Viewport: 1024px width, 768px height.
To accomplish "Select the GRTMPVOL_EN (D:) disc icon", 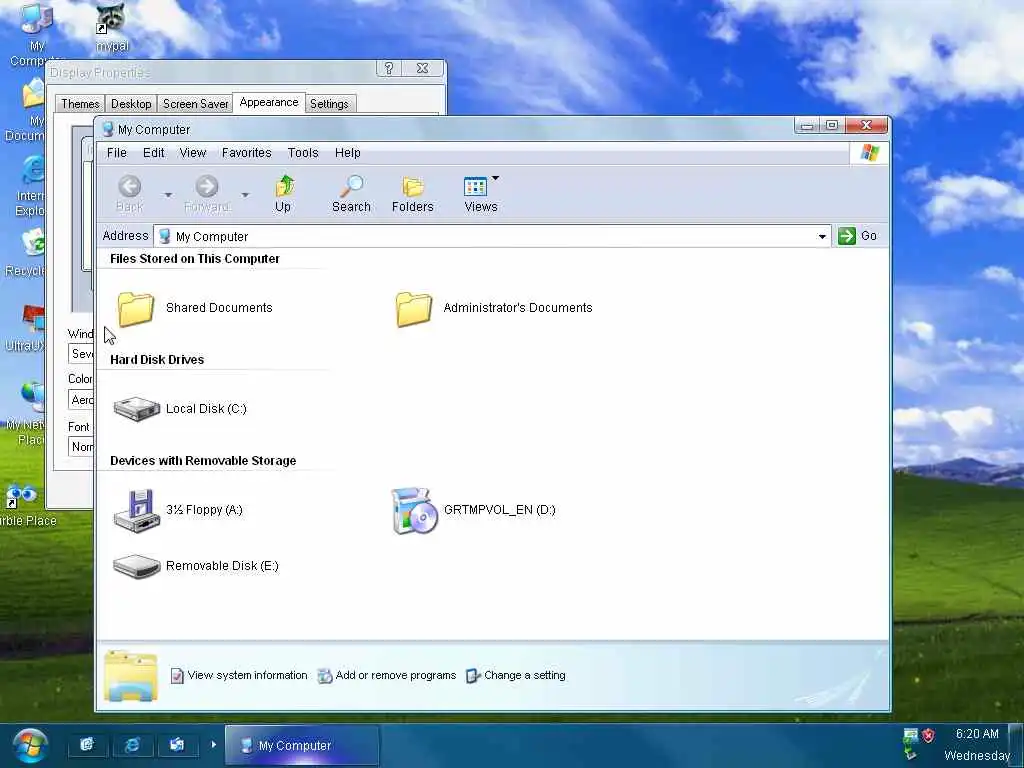I will click(x=414, y=511).
